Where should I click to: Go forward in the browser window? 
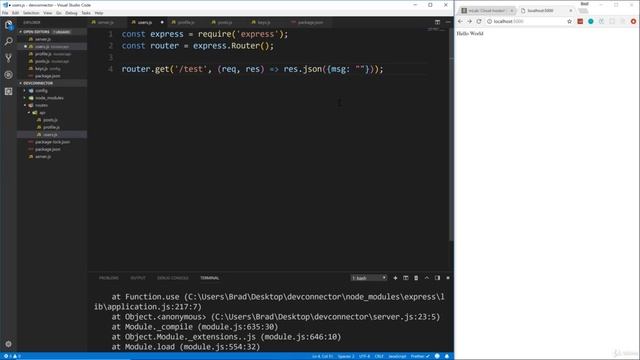[469, 21]
